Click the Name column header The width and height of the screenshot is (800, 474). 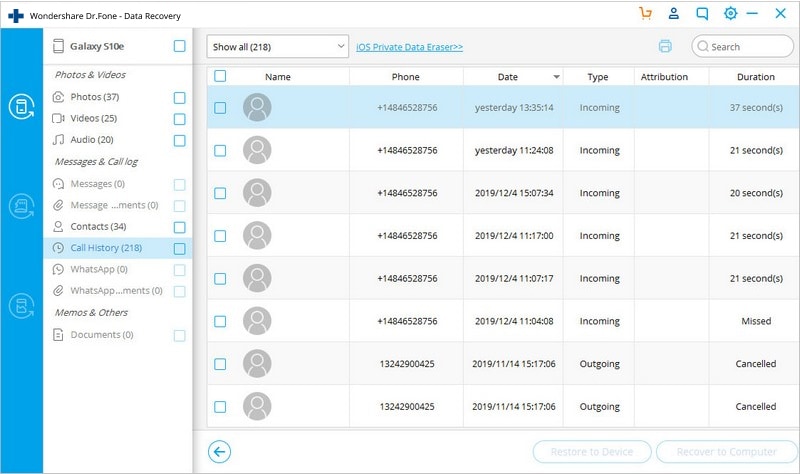coord(278,77)
